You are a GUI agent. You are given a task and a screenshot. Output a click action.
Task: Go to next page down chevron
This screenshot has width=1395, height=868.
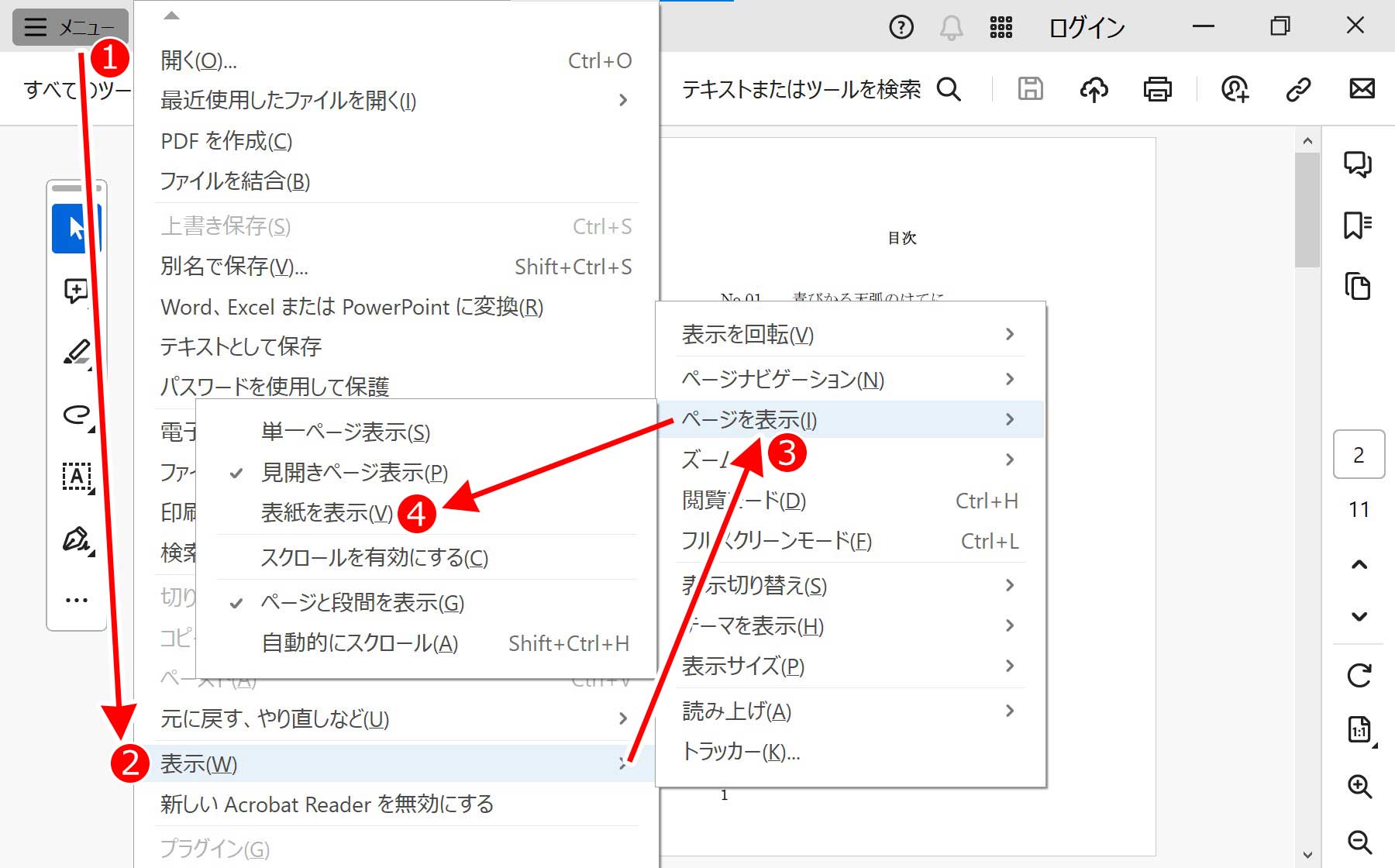[x=1359, y=617]
